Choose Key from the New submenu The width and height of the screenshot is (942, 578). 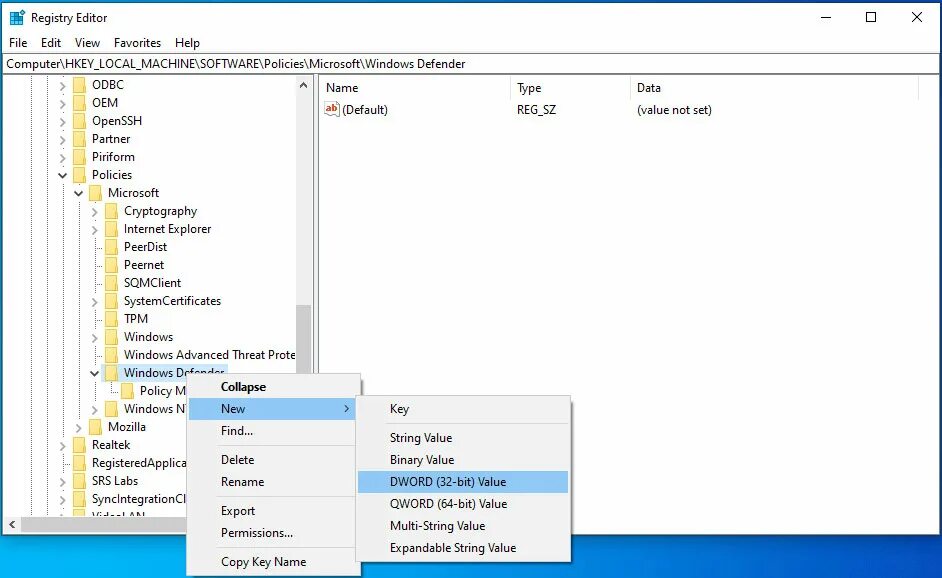point(463,409)
